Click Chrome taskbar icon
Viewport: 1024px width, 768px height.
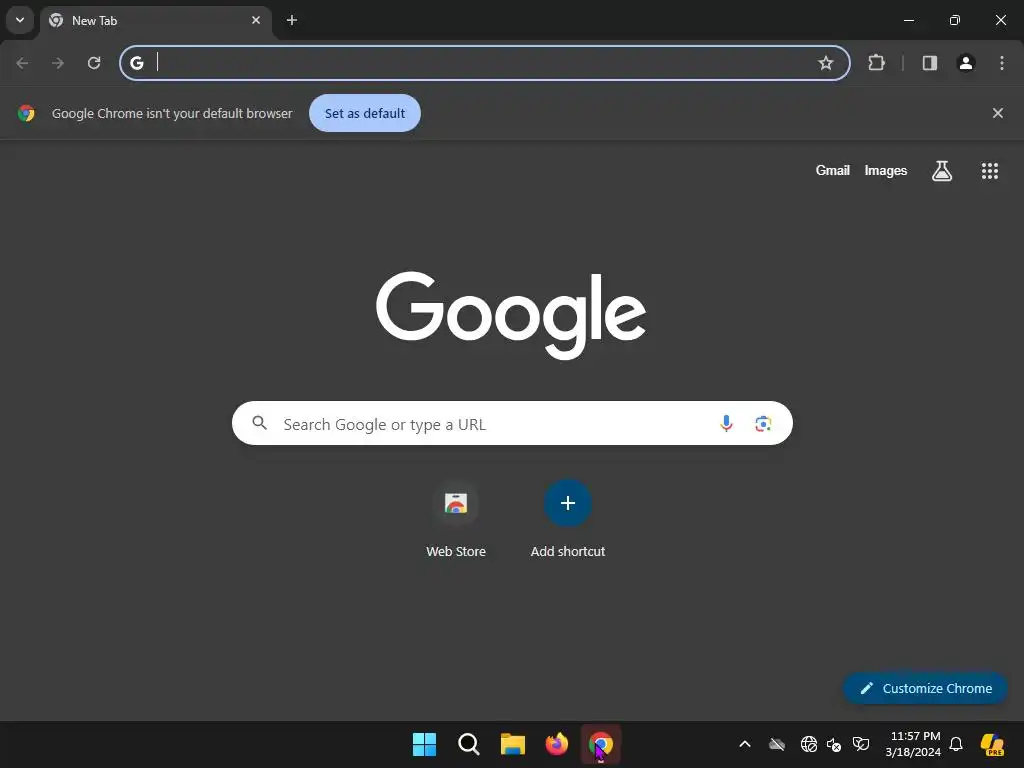click(601, 744)
